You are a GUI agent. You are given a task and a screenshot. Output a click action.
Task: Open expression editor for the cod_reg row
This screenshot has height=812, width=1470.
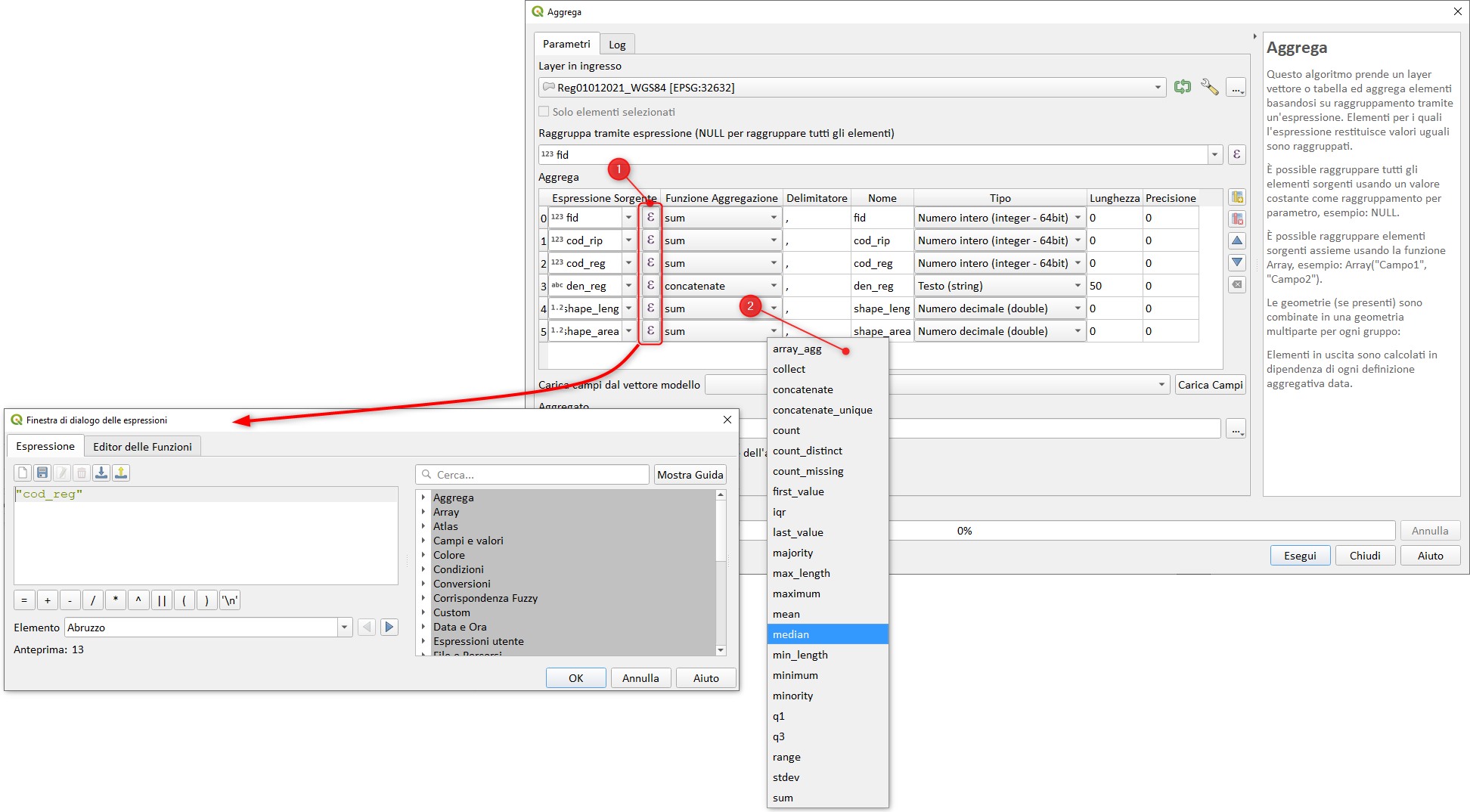[650, 263]
